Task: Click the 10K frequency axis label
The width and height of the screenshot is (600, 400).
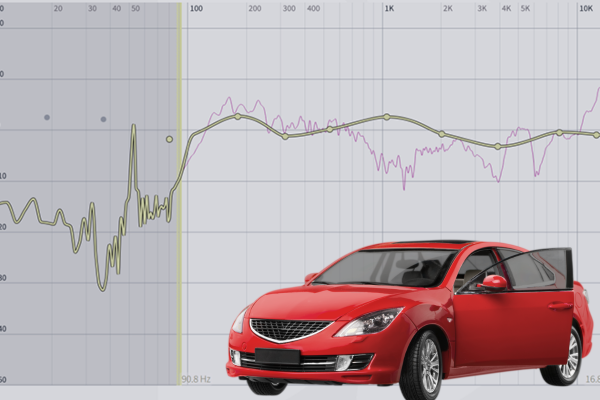Action: [x=586, y=8]
